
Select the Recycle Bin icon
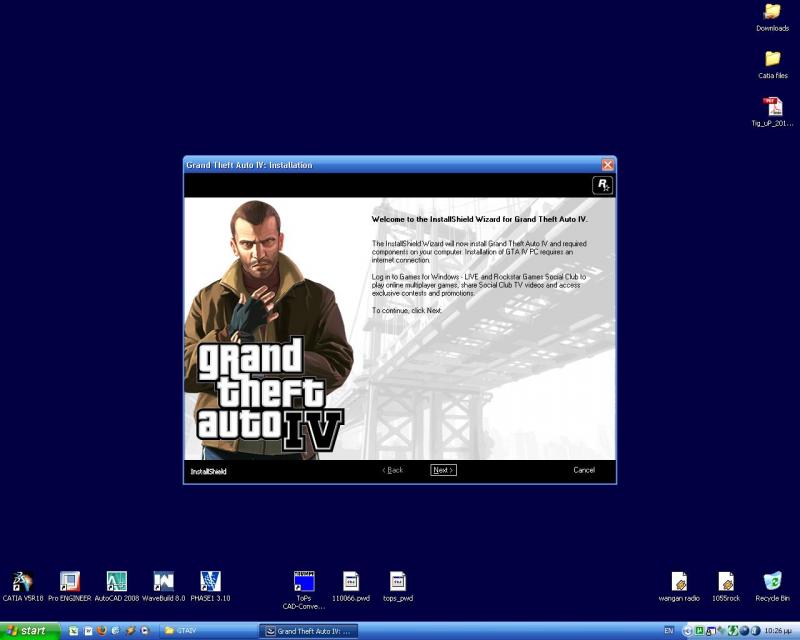point(772,587)
